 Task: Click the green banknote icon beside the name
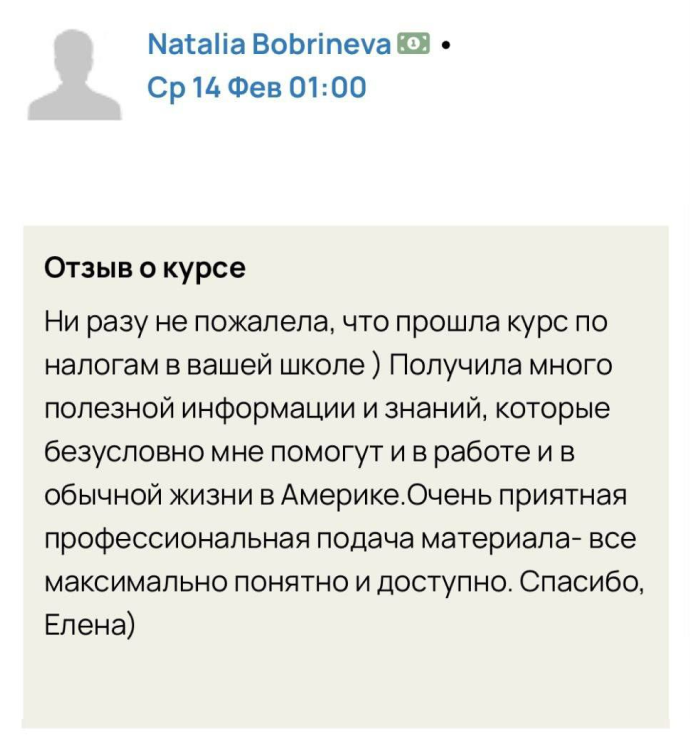413,44
